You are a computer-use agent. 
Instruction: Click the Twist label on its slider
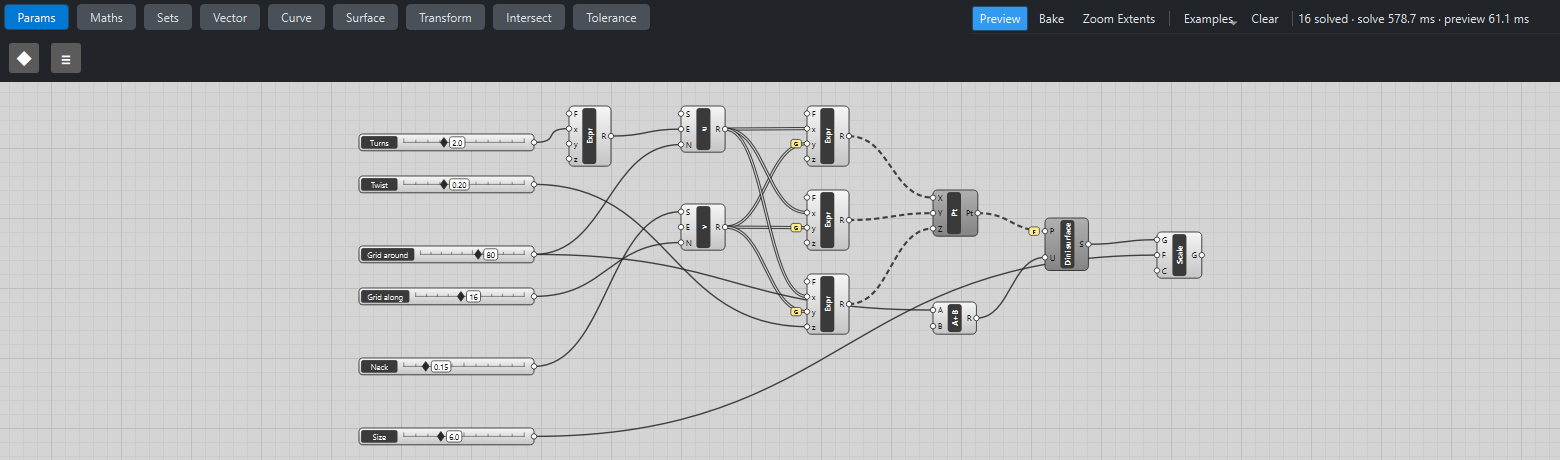click(x=379, y=184)
